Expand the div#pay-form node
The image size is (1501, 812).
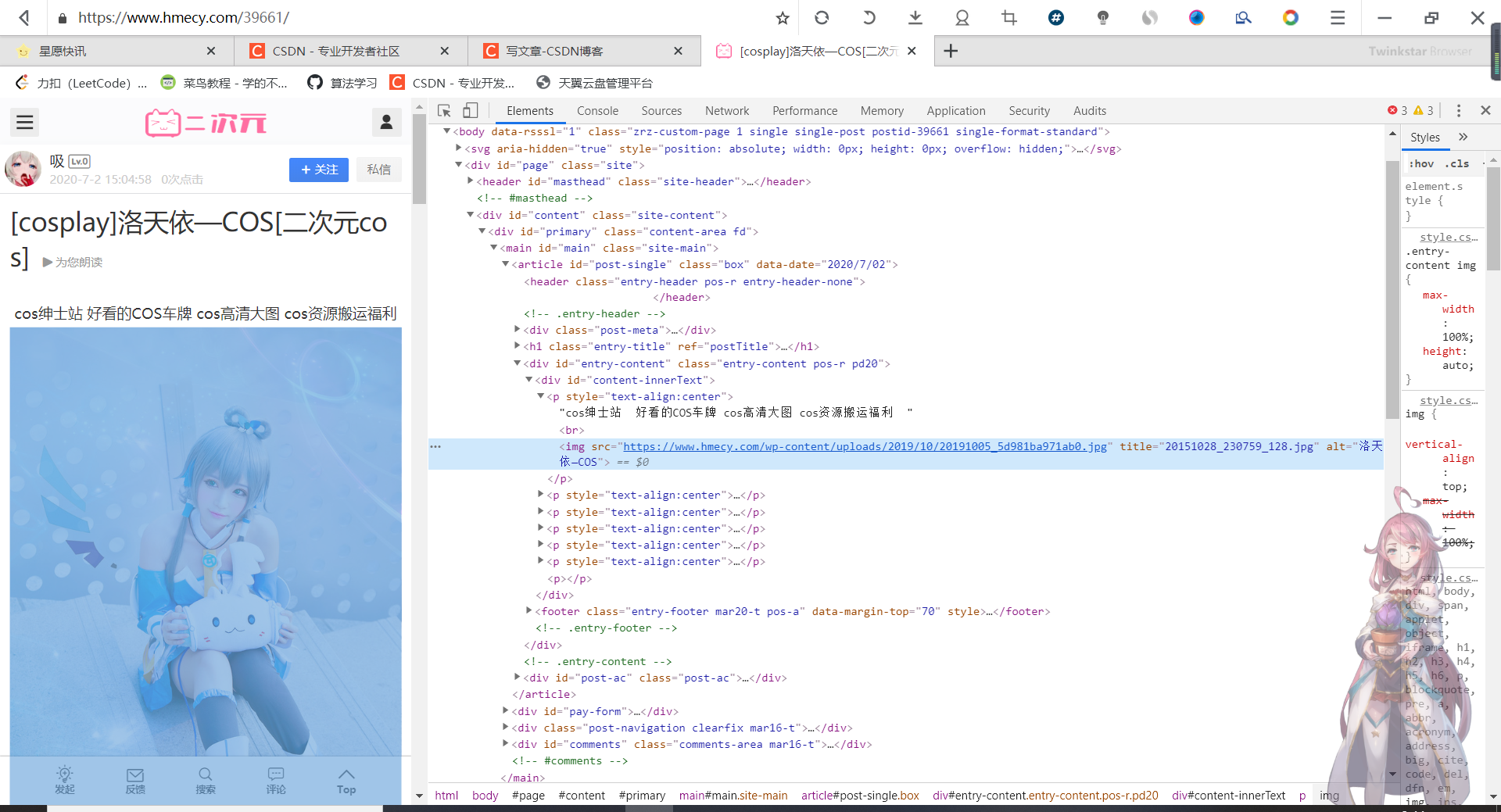[x=506, y=710]
